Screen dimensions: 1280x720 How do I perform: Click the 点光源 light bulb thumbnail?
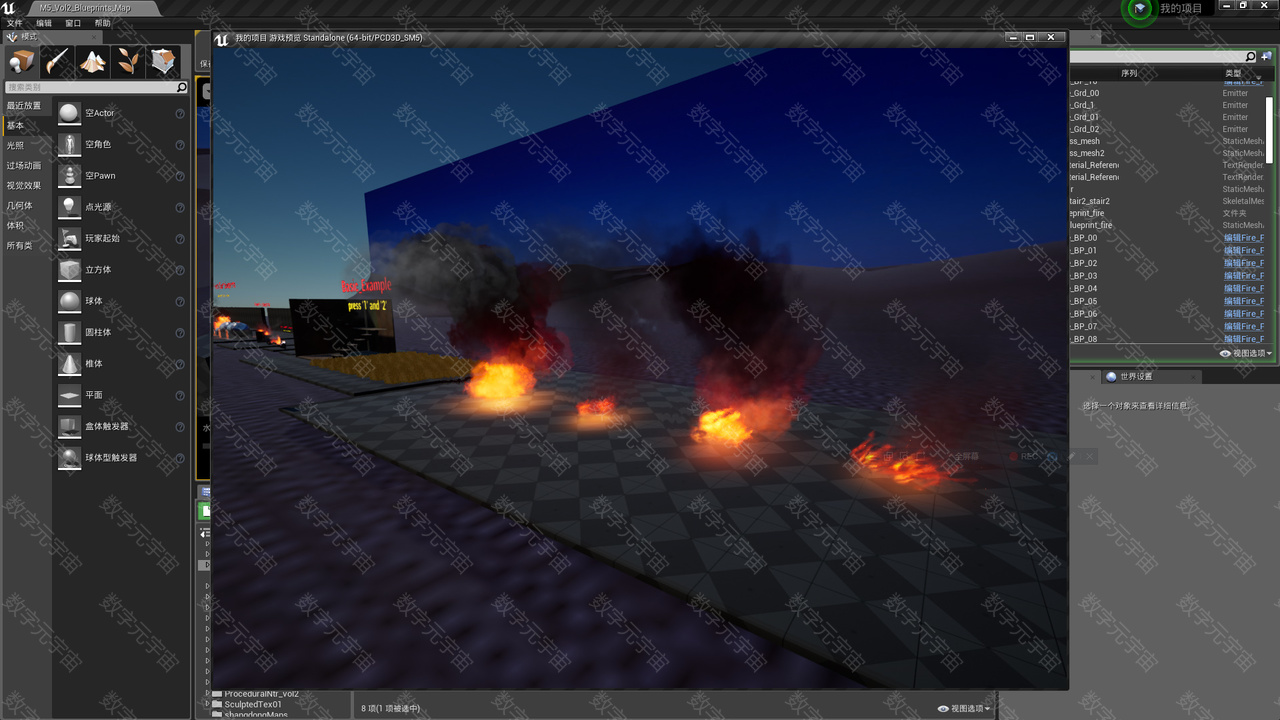(69, 207)
